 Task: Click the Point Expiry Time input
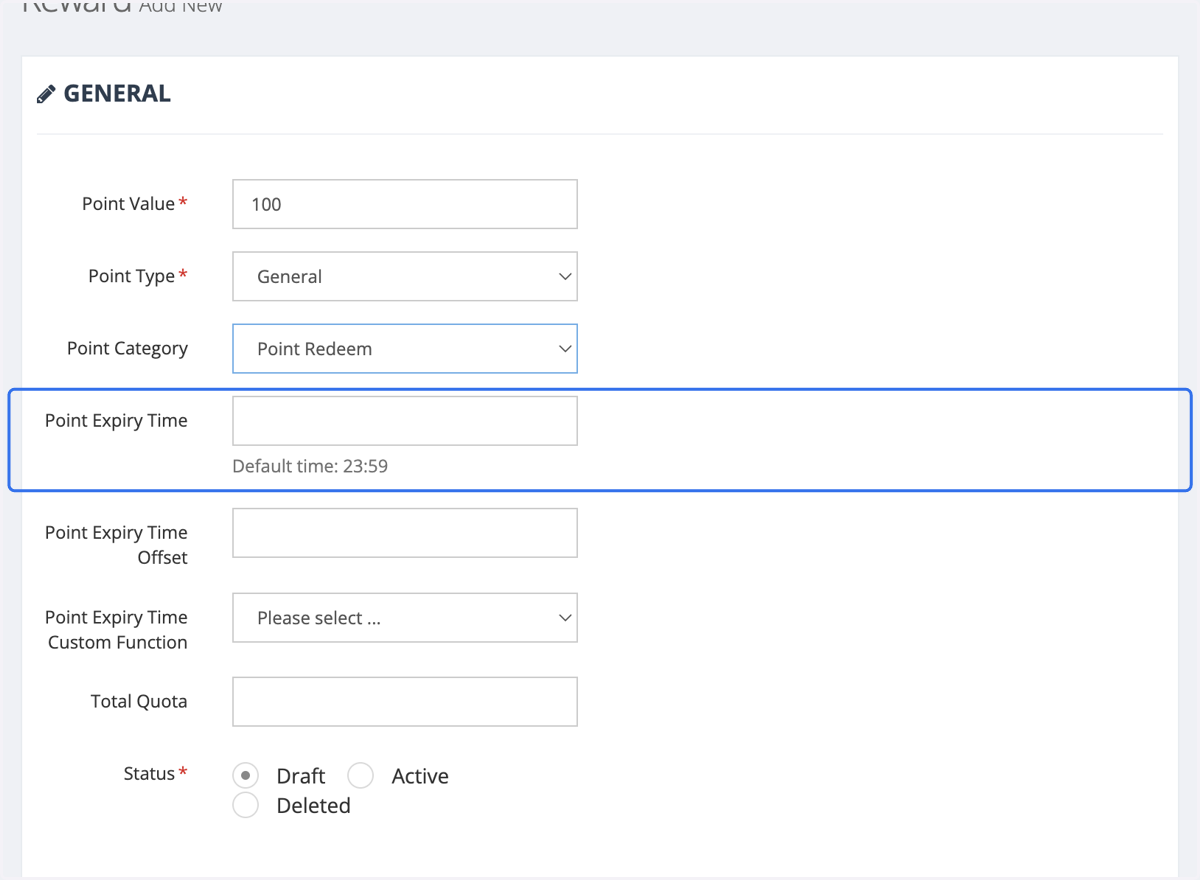point(405,421)
